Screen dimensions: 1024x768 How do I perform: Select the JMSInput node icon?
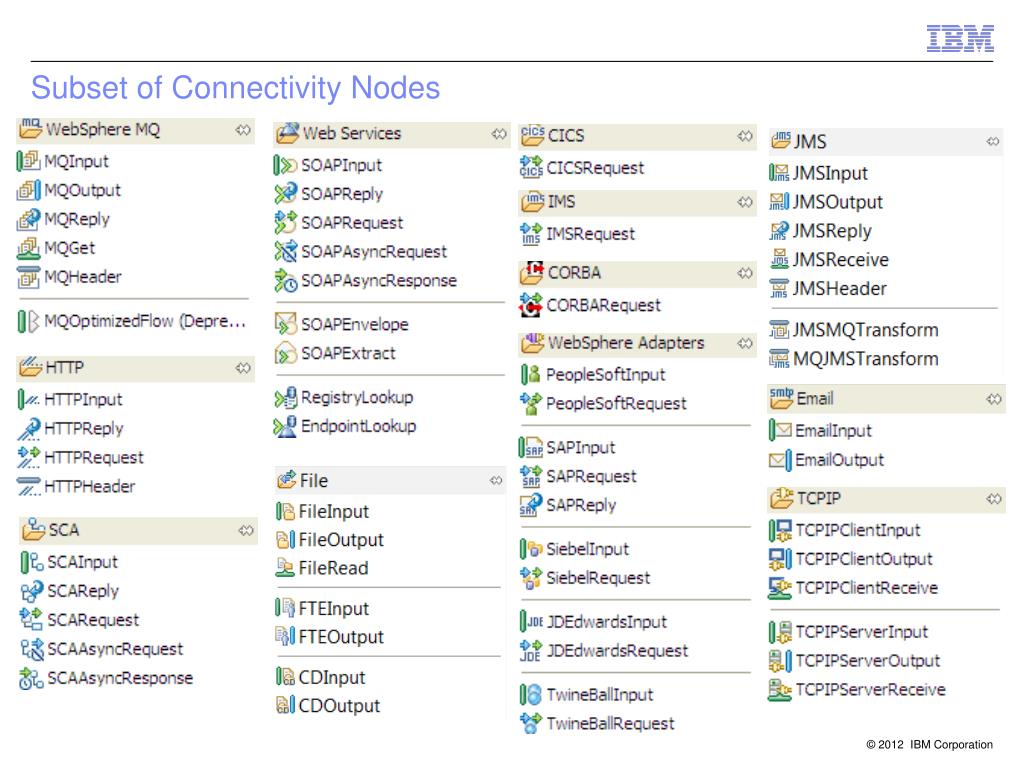coord(779,173)
